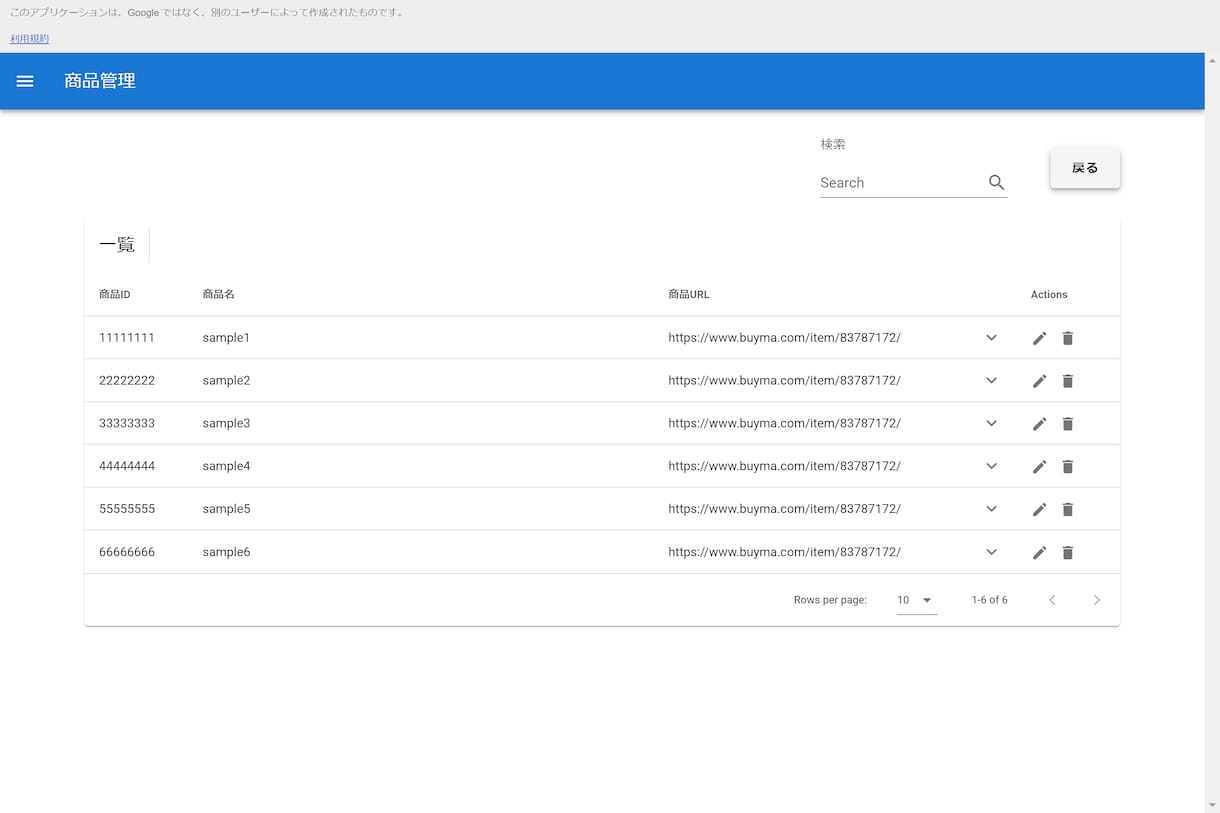Open the 利用規約 terms link
The width and height of the screenshot is (1220, 813).
[29, 39]
